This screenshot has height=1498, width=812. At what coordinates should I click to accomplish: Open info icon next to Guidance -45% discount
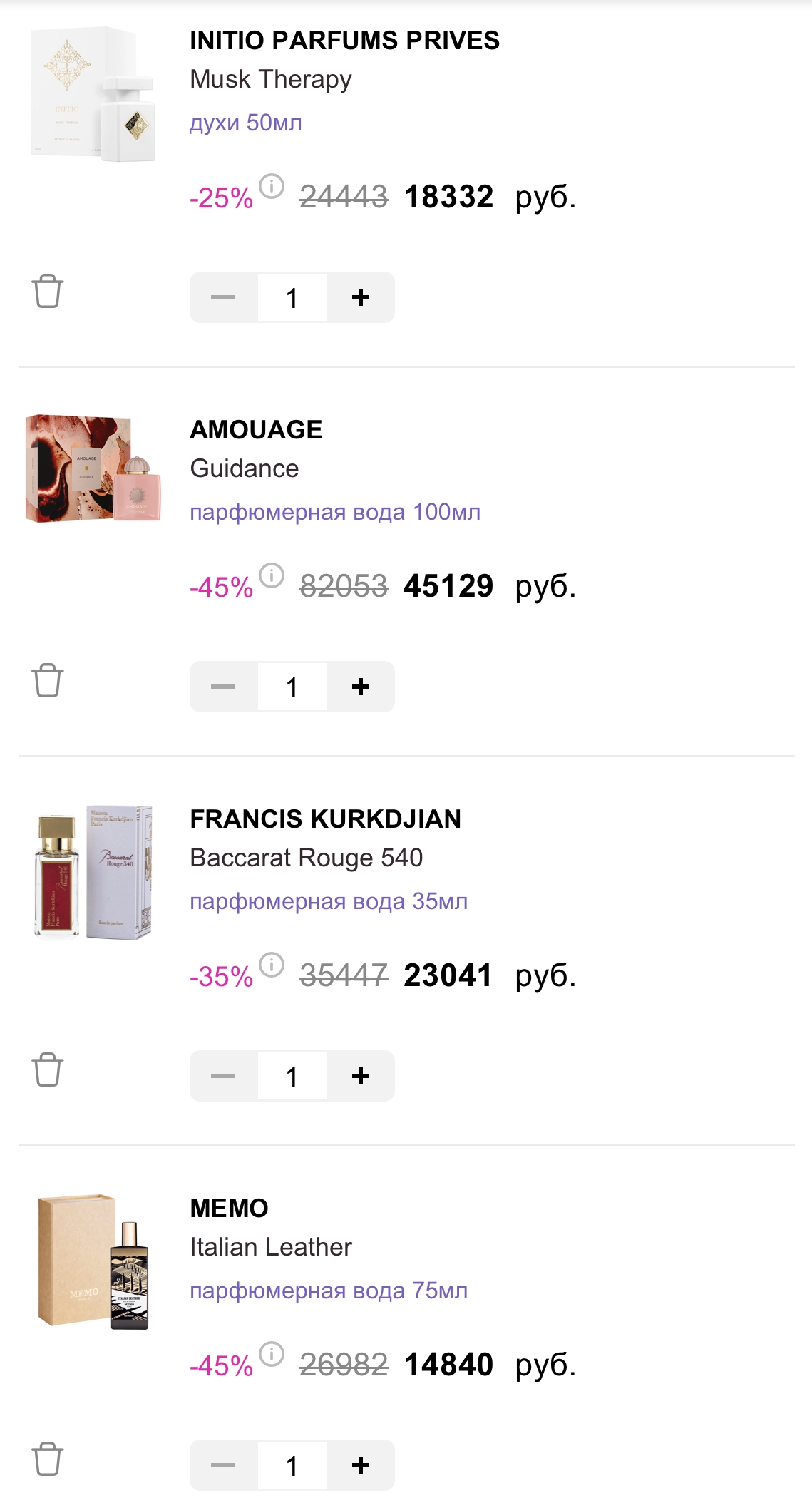click(x=272, y=575)
